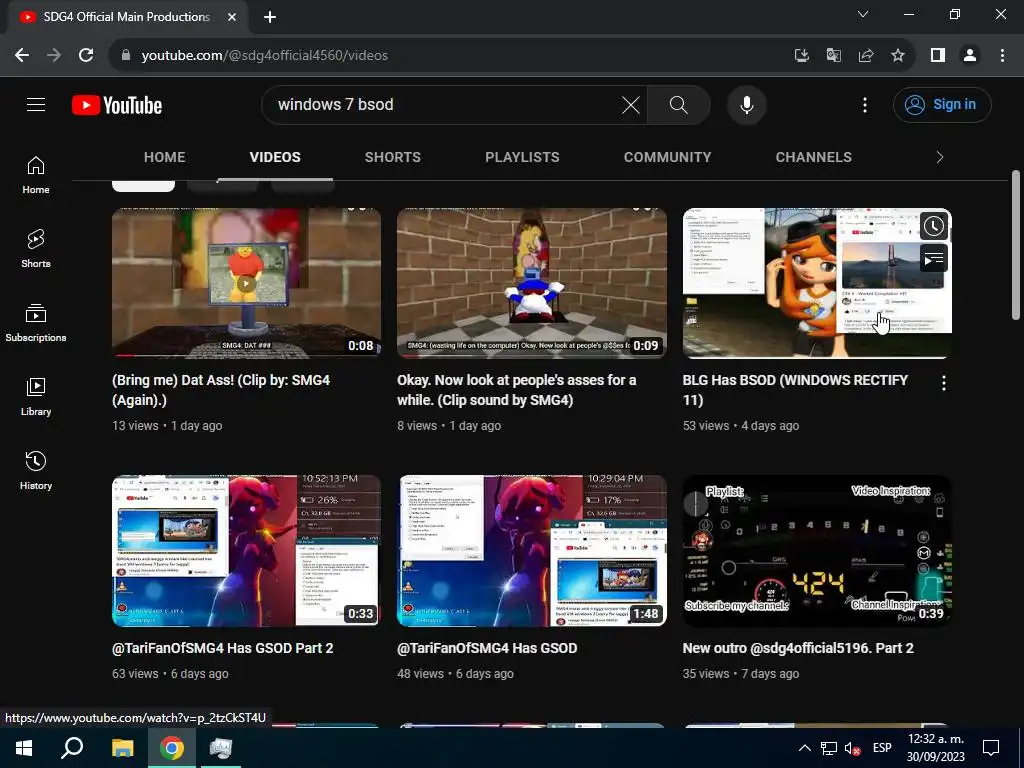Image resolution: width=1024 pixels, height=768 pixels.
Task: Click '53 views • 4 days ago' text
Action: coord(741,426)
